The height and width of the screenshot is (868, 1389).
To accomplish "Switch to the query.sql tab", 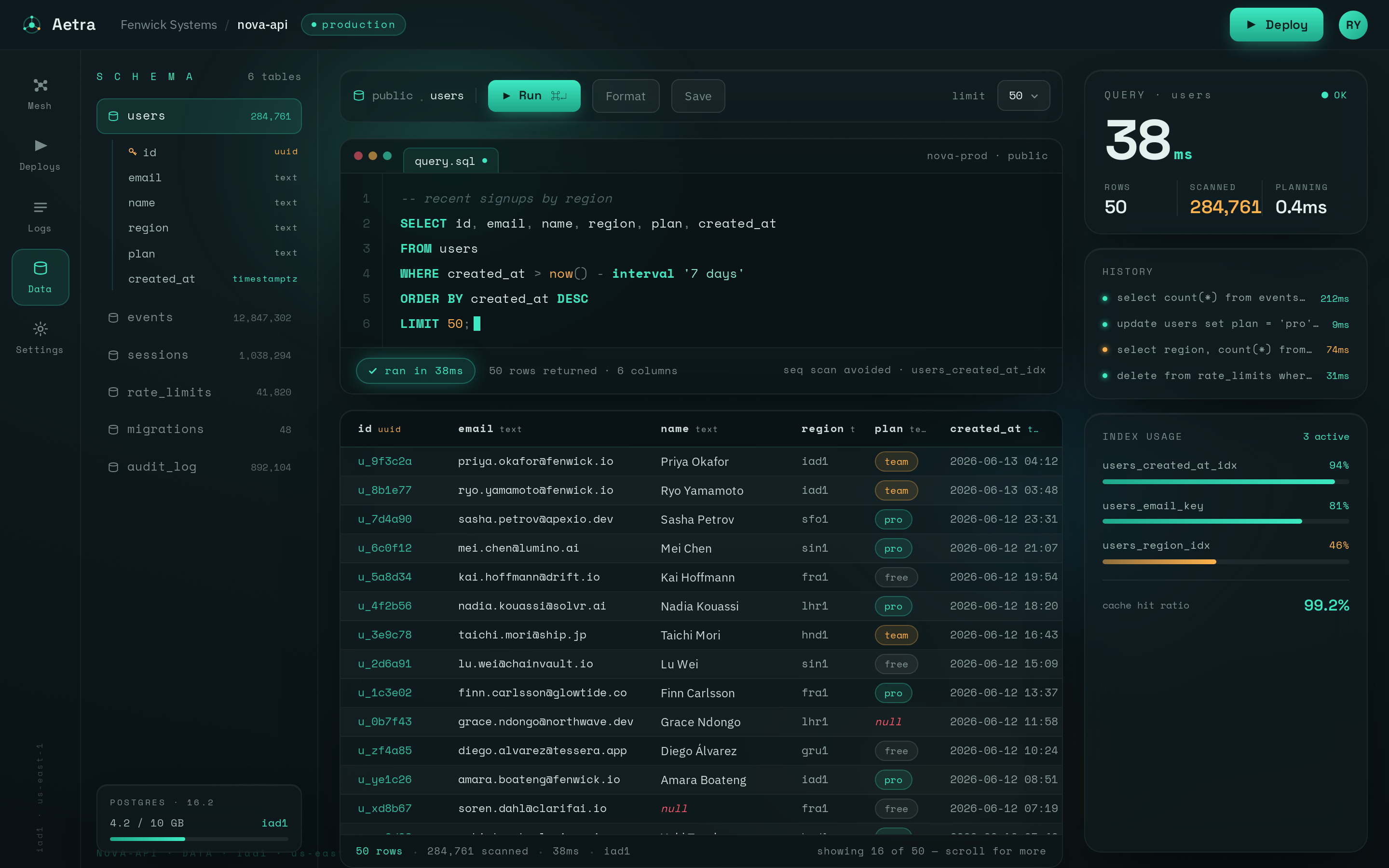I will tap(450, 161).
